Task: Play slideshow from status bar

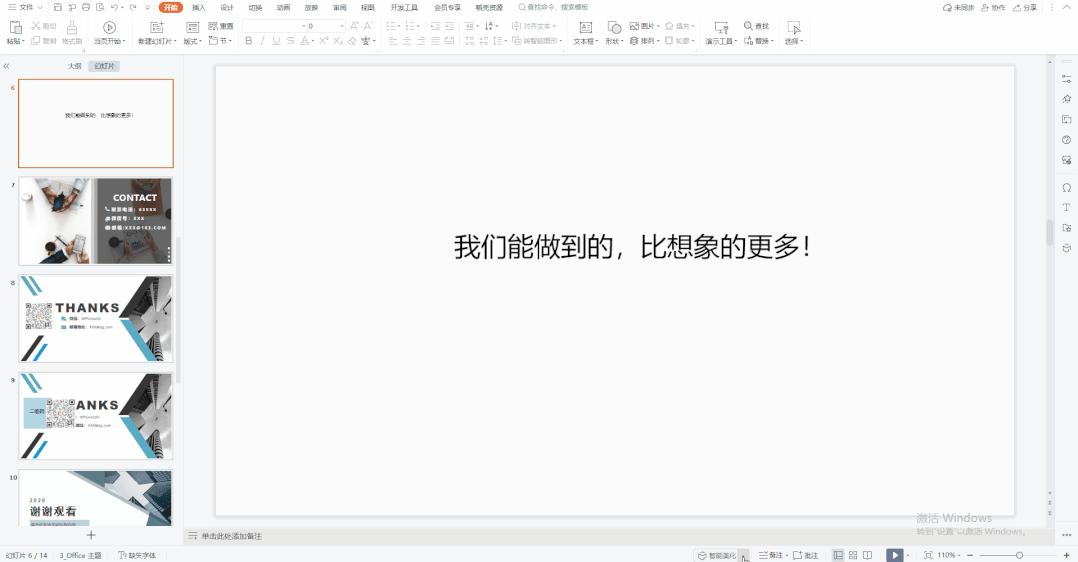Action: pyautogui.click(x=894, y=555)
